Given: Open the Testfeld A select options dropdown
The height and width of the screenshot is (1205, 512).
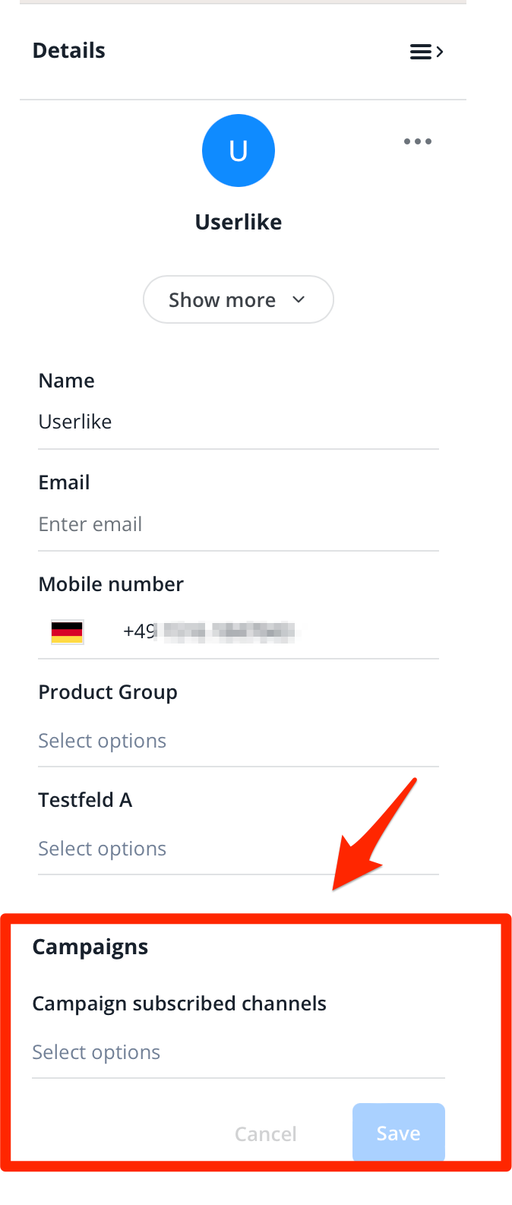Looking at the screenshot, I should 238,849.
